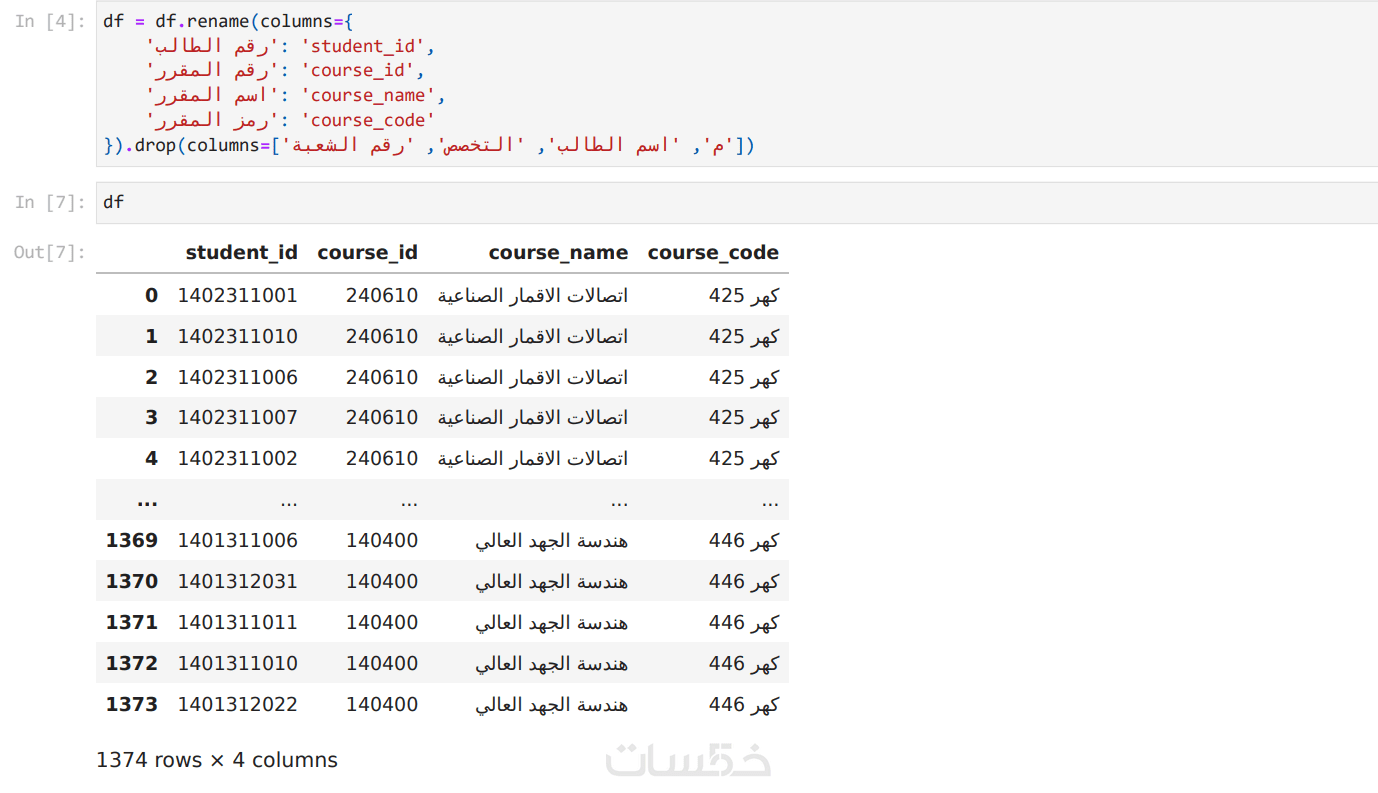Click student ID 1401311006
The image size is (1378, 793).
(x=238, y=540)
